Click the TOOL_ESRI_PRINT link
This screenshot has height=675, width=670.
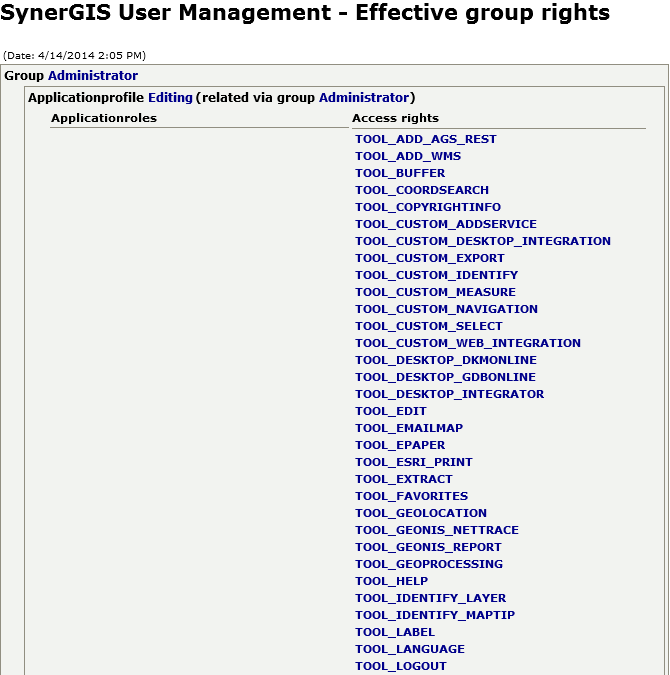click(414, 462)
